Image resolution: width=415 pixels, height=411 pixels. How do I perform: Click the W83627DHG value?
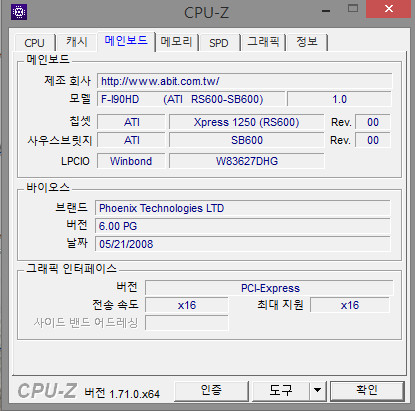[247, 161]
